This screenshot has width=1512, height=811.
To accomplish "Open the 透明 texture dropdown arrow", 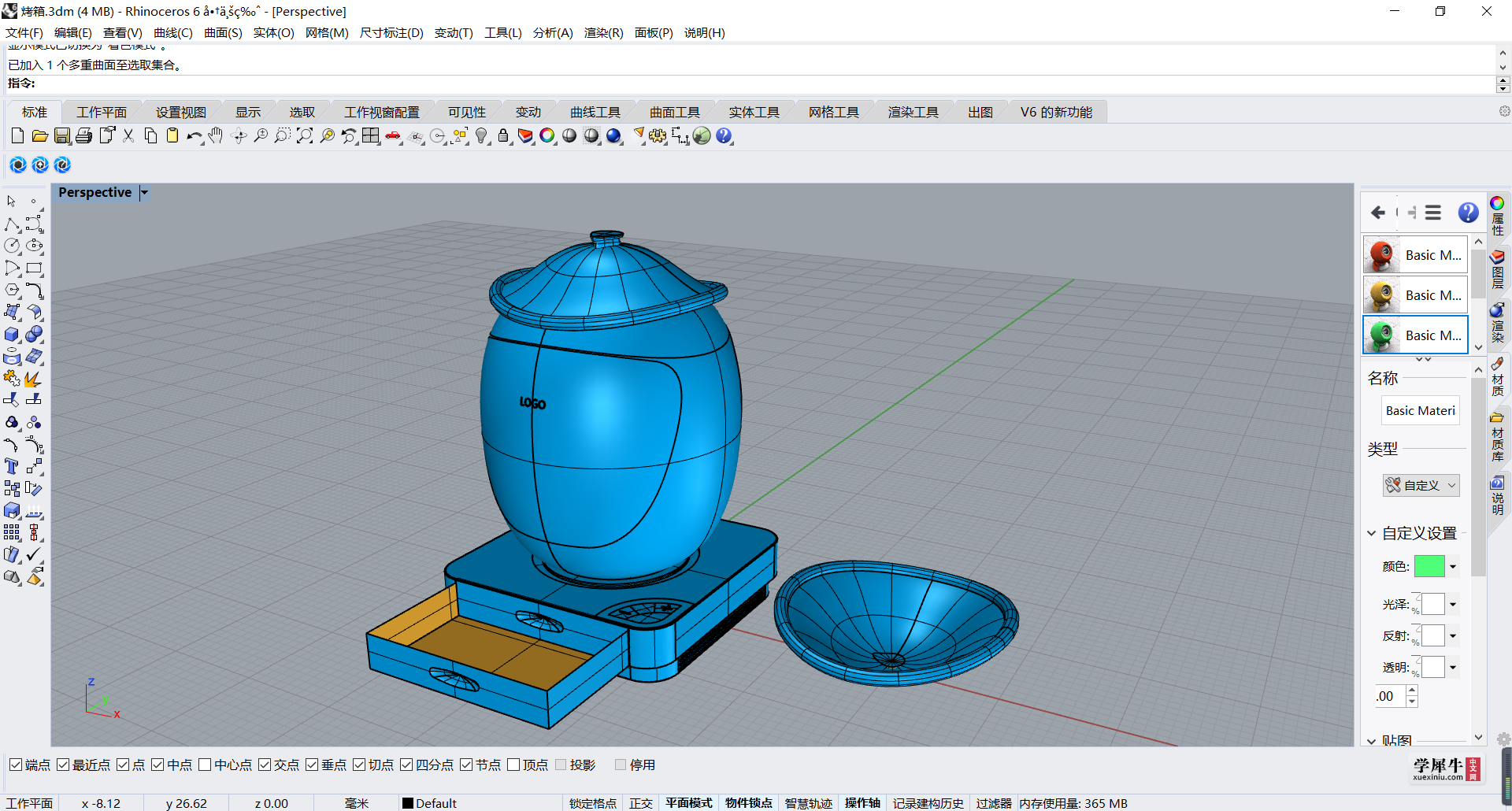I will (x=1453, y=668).
